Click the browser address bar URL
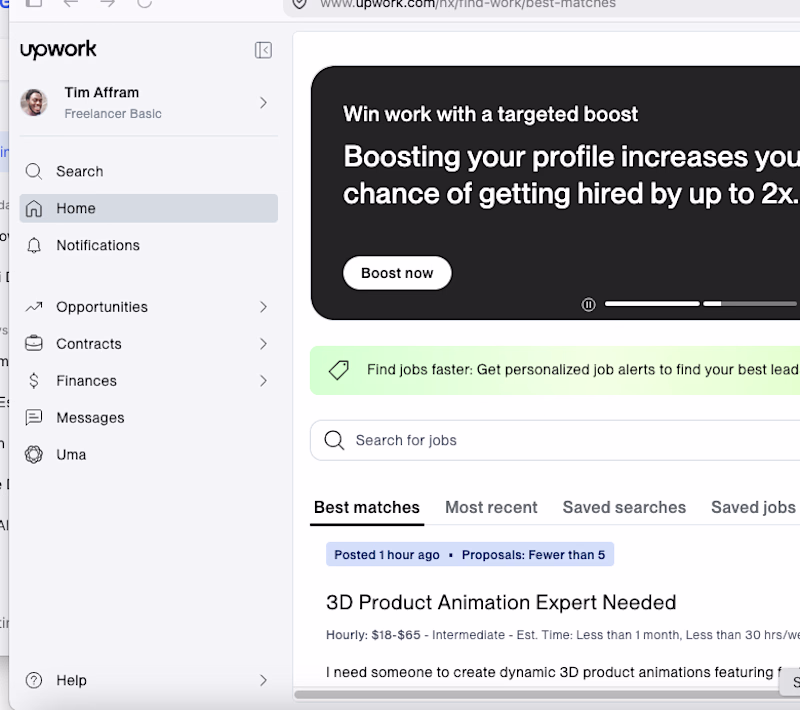Viewport: 800px width, 710px height. pyautogui.click(x=468, y=4)
